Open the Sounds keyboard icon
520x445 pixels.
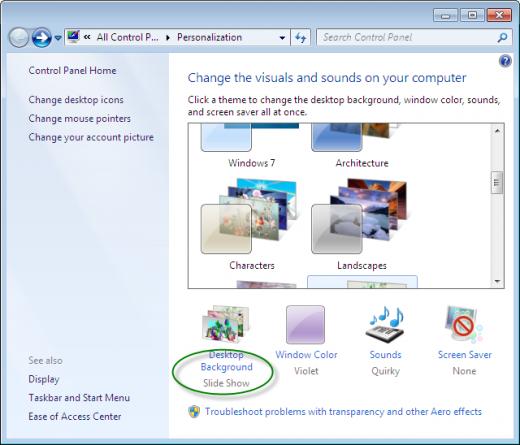pos(386,324)
